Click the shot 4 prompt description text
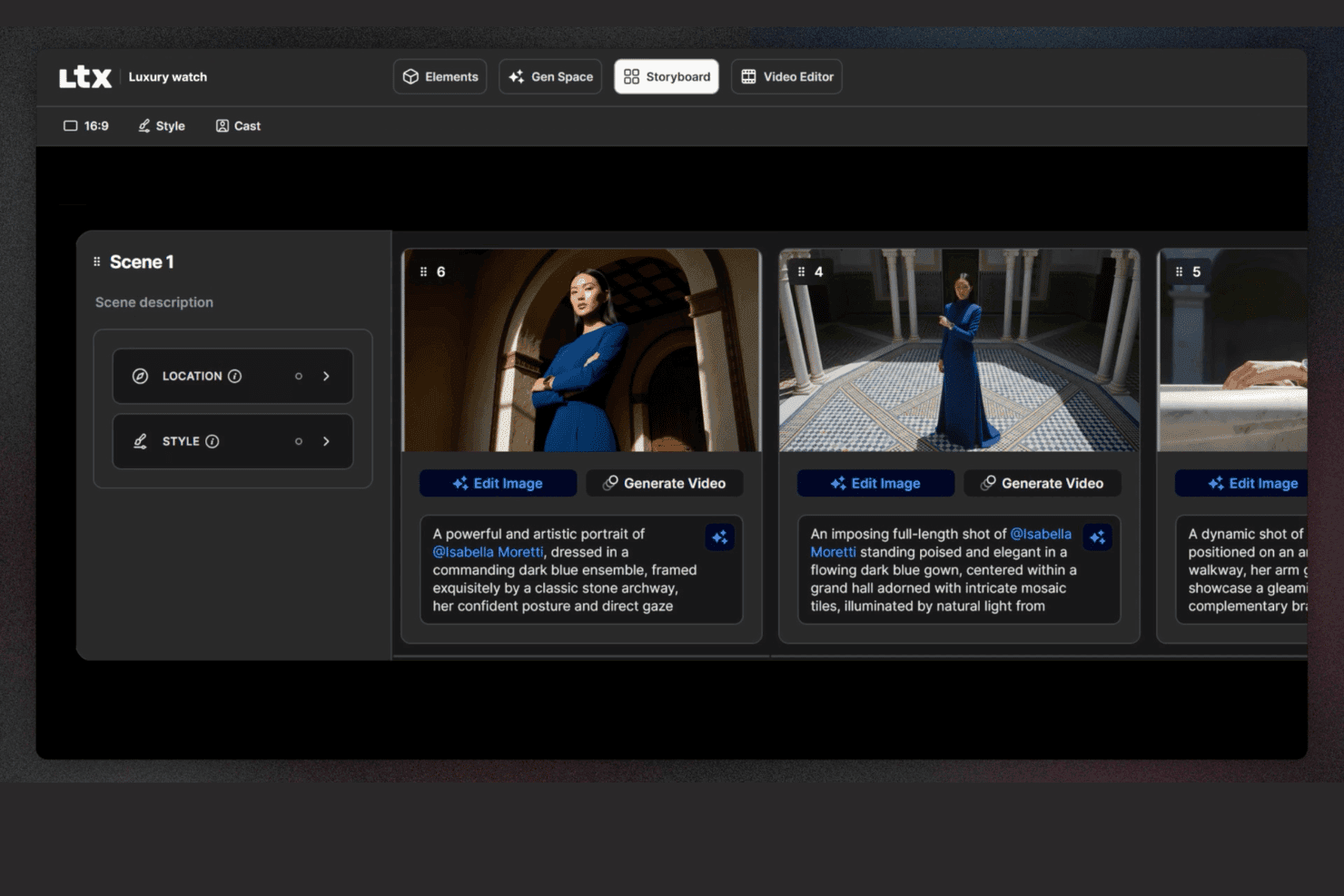The height and width of the screenshot is (896, 1344). [x=944, y=570]
